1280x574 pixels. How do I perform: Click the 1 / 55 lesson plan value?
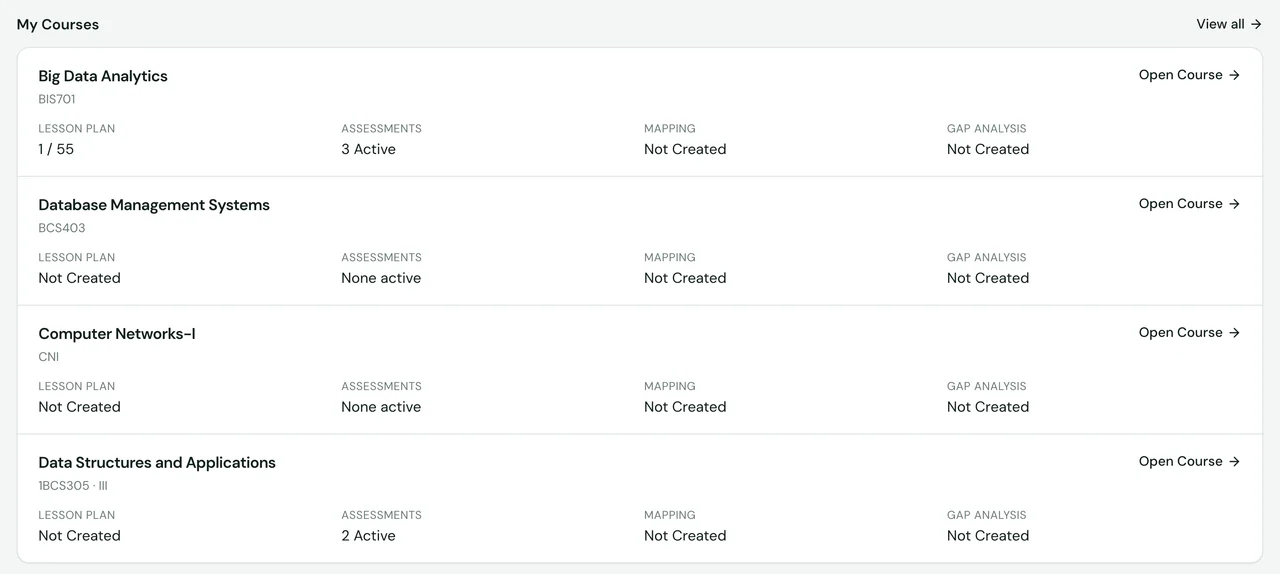click(56, 149)
